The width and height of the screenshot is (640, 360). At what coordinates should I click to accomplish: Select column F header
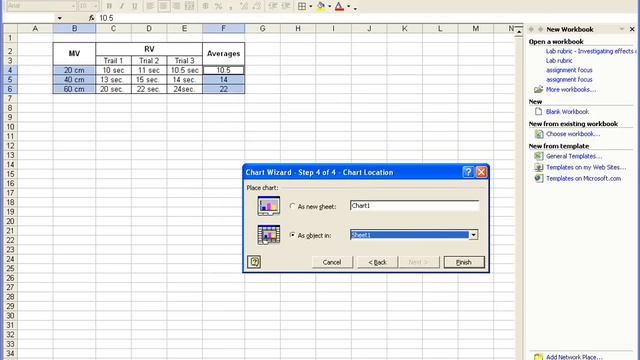click(x=223, y=29)
